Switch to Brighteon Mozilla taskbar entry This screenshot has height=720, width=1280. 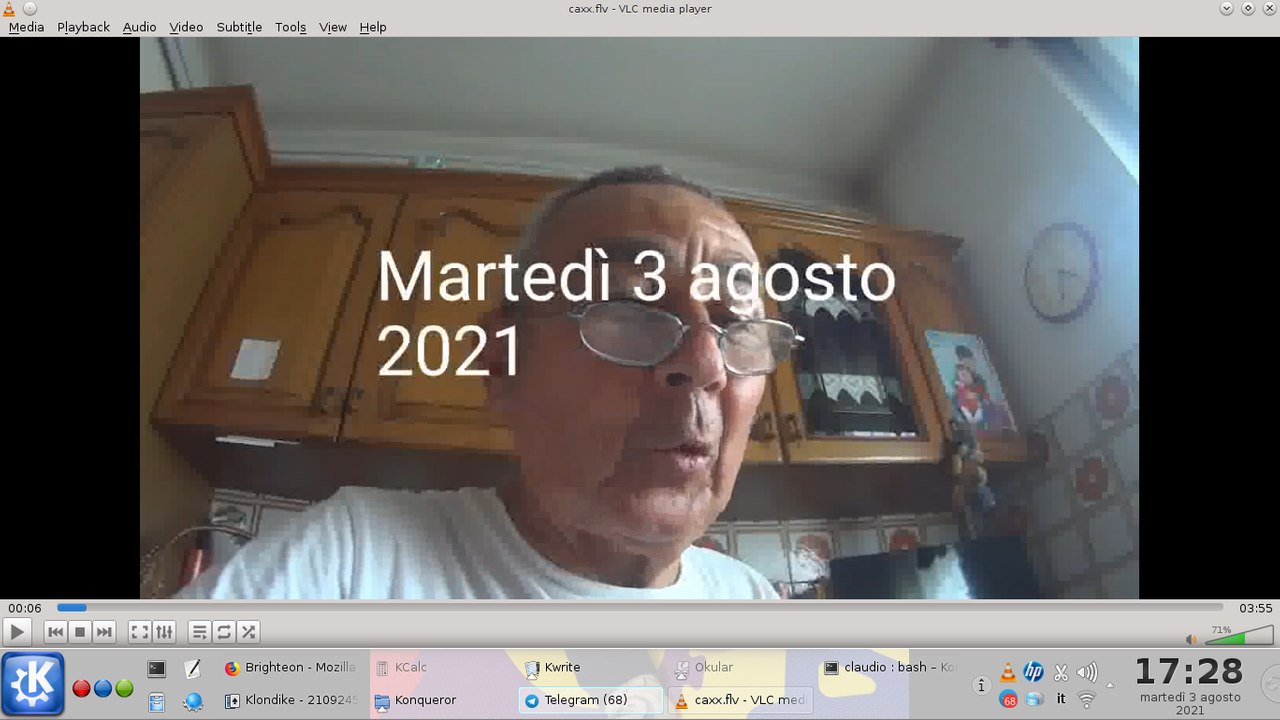coord(290,667)
